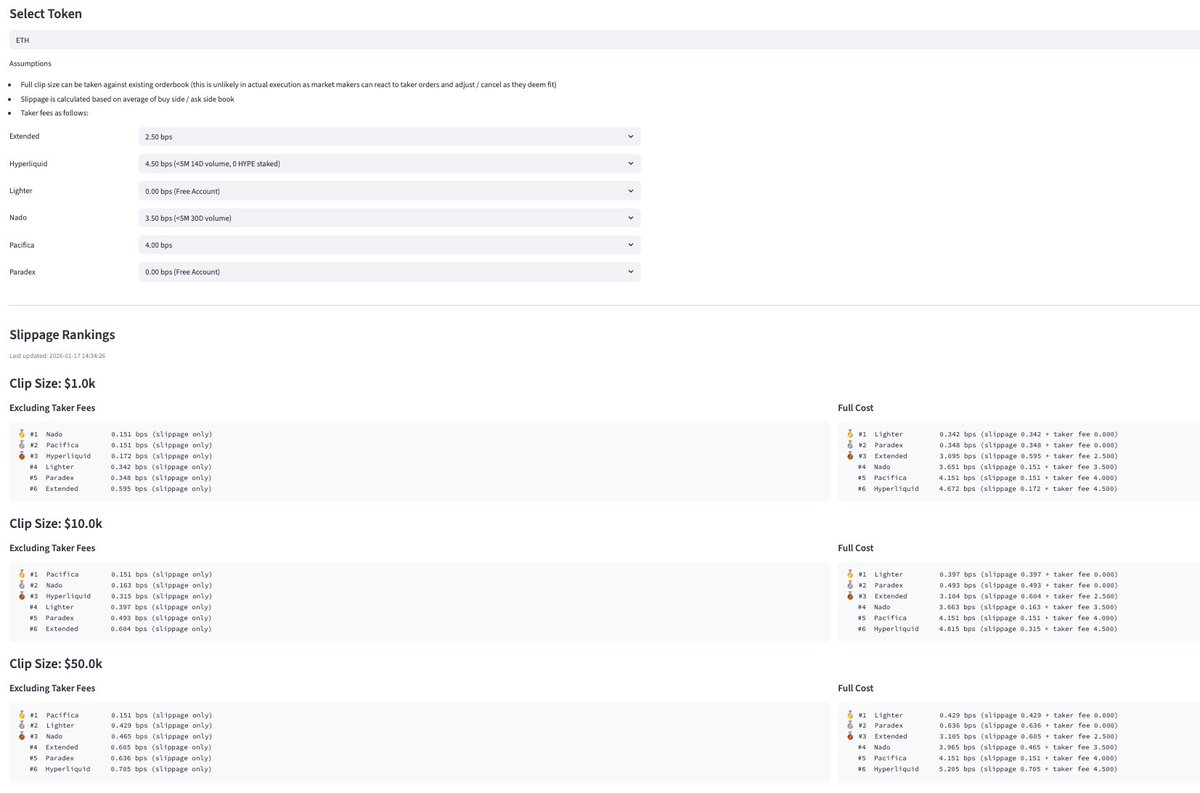Click bronze medal beside Extended 3.095 bps row
The height and width of the screenshot is (793, 1200).
tap(850, 456)
